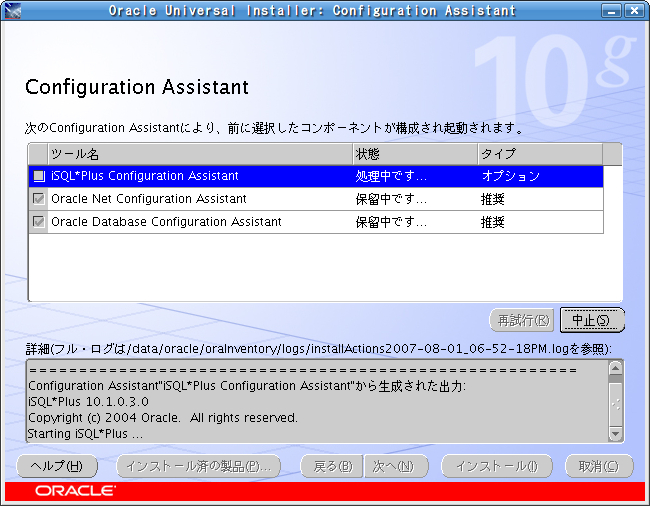Click the インストール(I) install button
Screen dimensions: 650x506
[x=497, y=466]
